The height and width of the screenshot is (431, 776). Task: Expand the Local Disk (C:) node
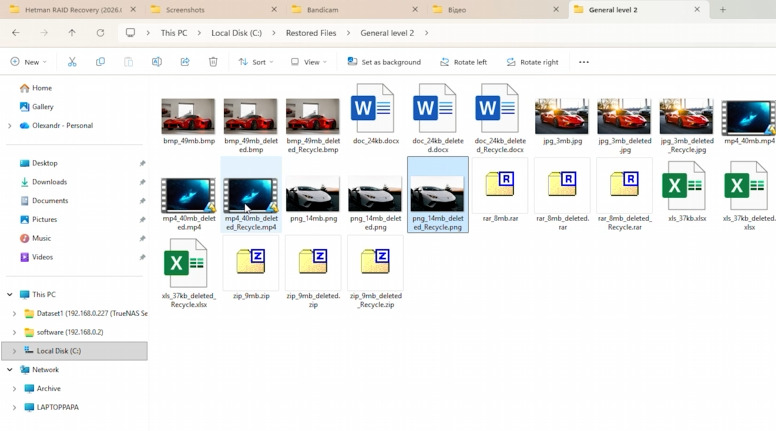pos(14,351)
